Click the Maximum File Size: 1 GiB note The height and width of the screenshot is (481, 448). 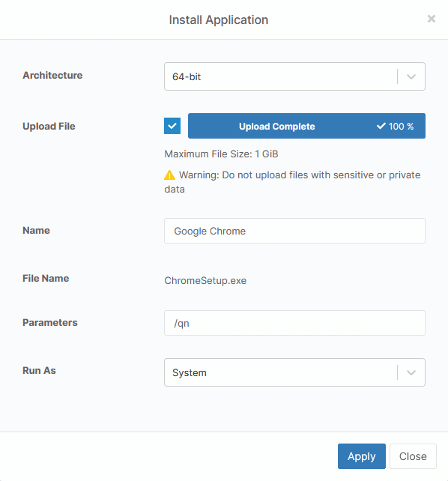[x=221, y=154]
